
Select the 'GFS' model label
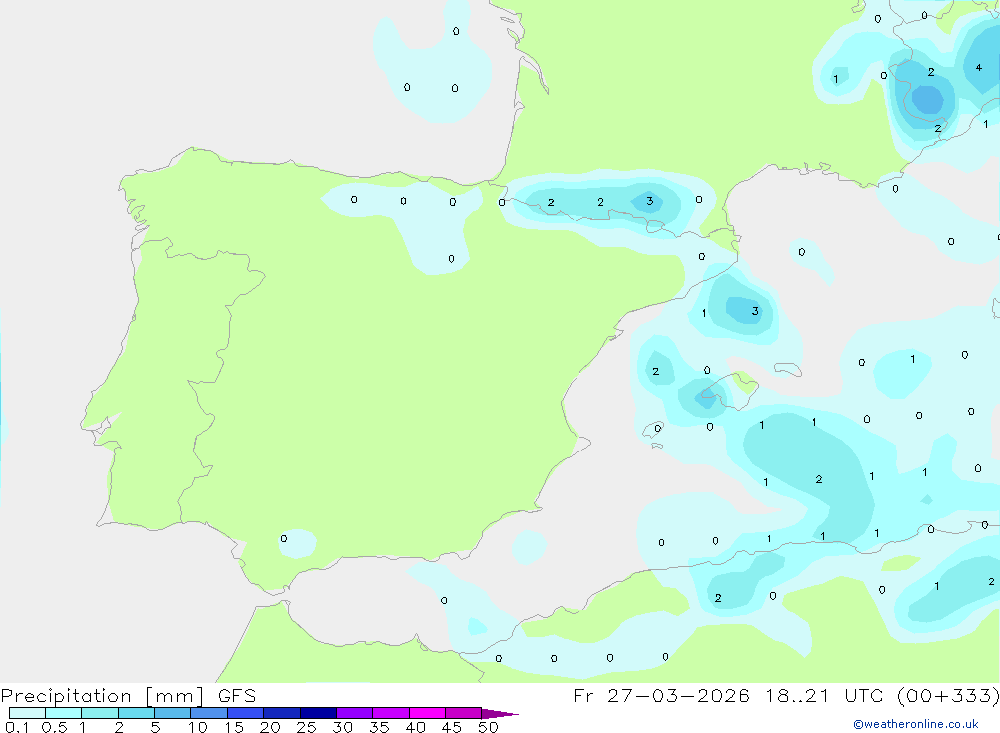237,696
